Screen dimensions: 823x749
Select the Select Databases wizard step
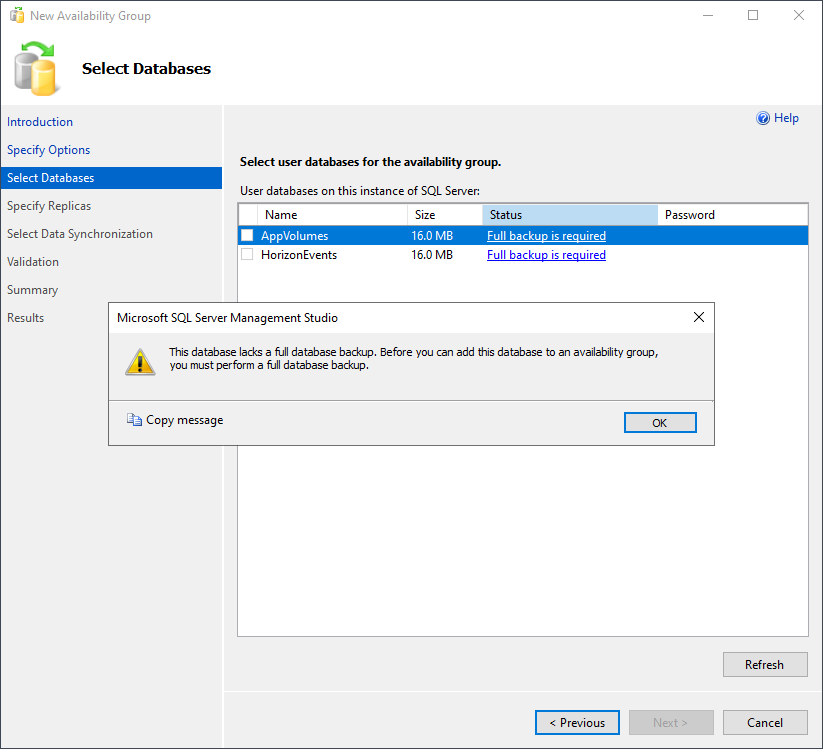[50, 178]
